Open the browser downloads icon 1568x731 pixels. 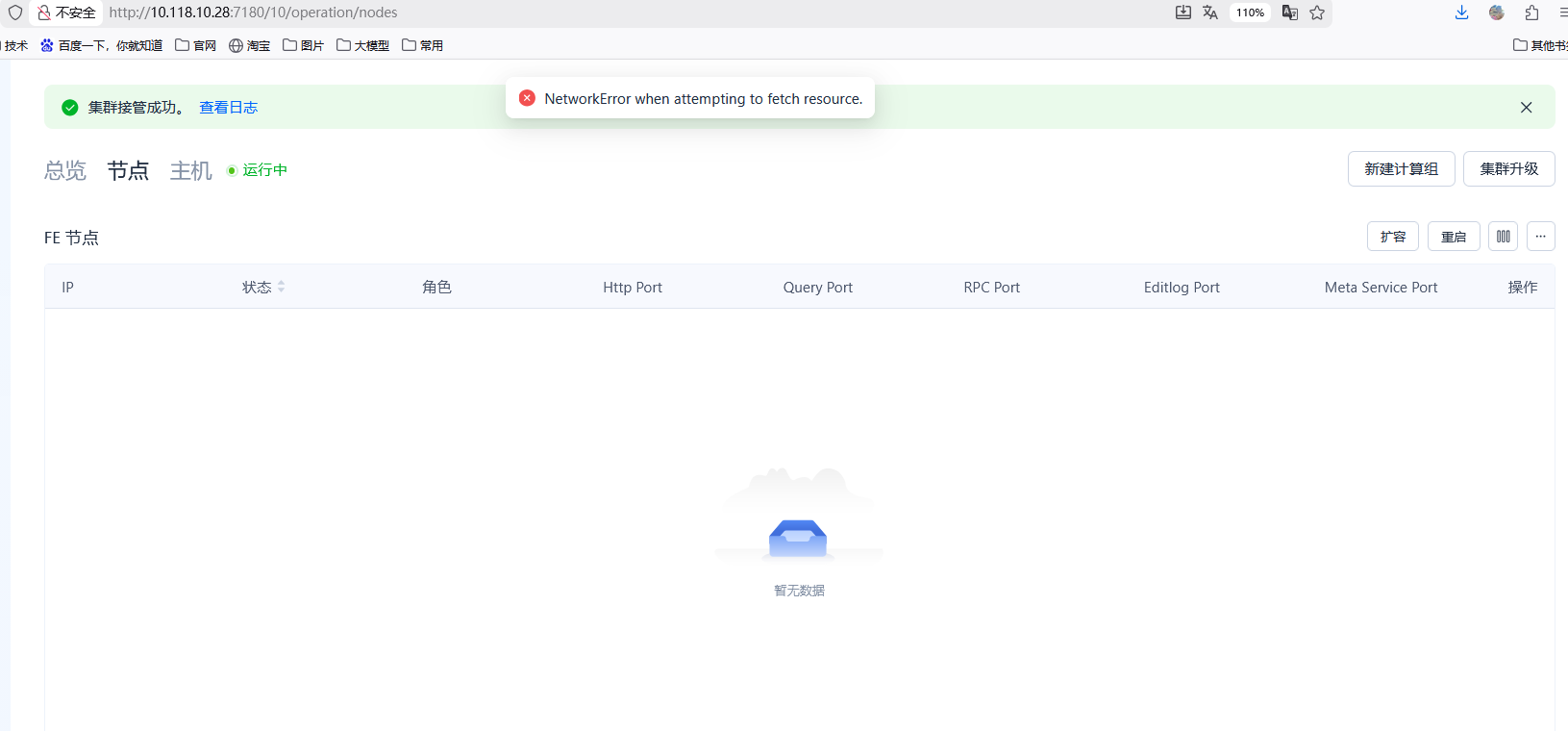point(1461,13)
